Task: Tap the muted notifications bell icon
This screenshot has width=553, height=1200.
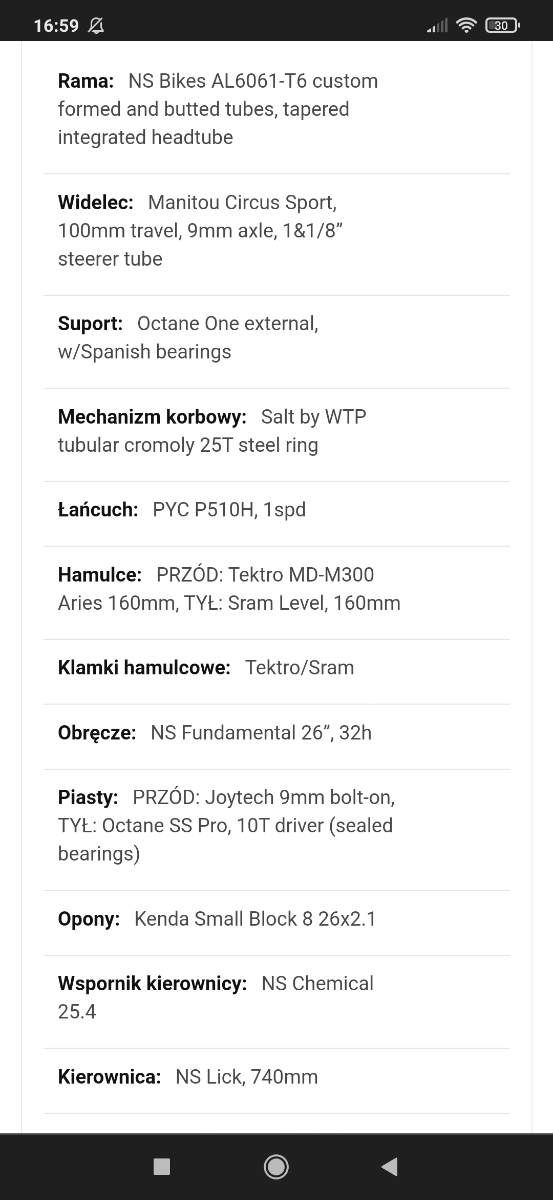Action: [x=96, y=26]
